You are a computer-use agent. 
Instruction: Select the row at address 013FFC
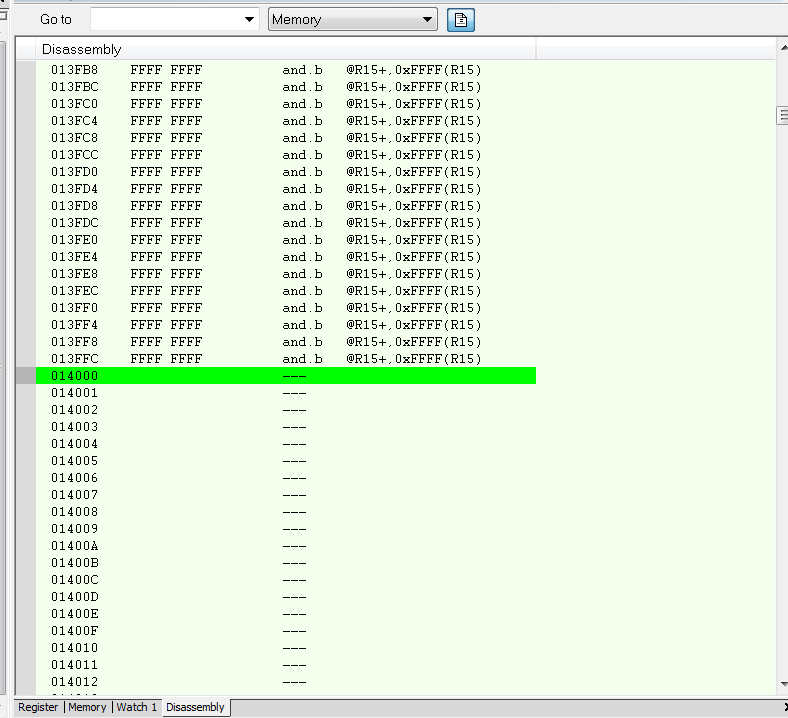click(285, 359)
